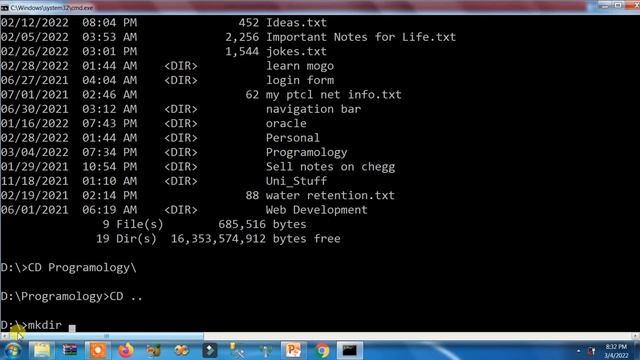Image resolution: width=640 pixels, height=360 pixels.
Task: Open Google Chrome from the taskbar
Action: (322, 351)
